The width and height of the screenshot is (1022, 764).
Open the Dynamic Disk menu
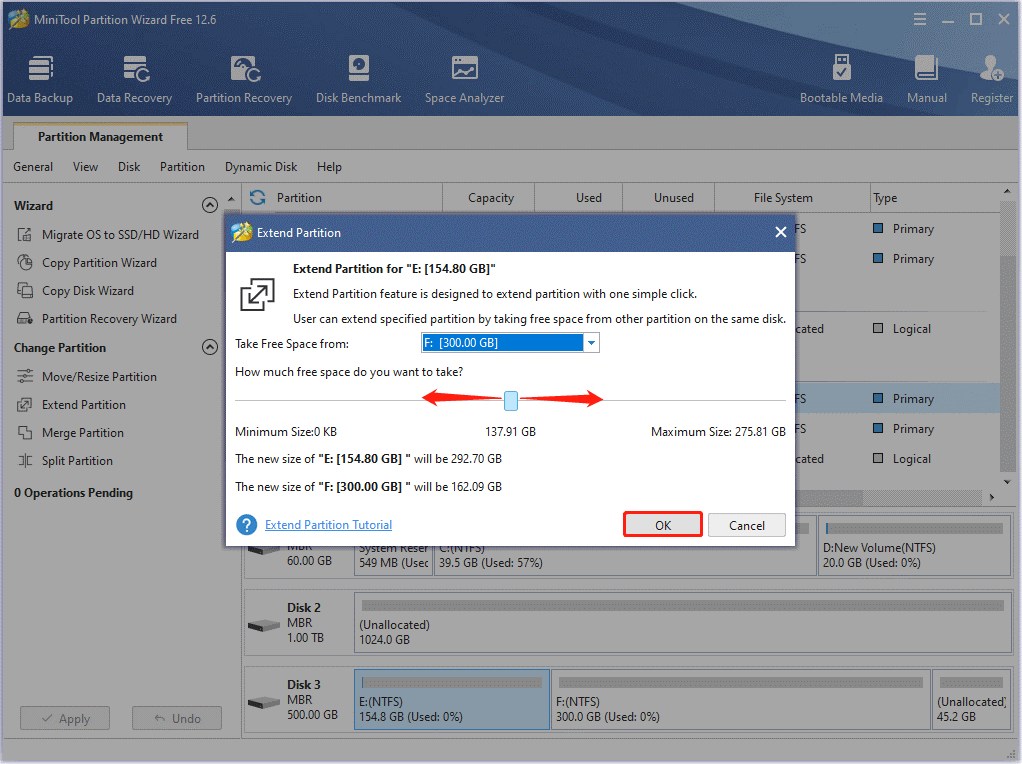click(261, 167)
